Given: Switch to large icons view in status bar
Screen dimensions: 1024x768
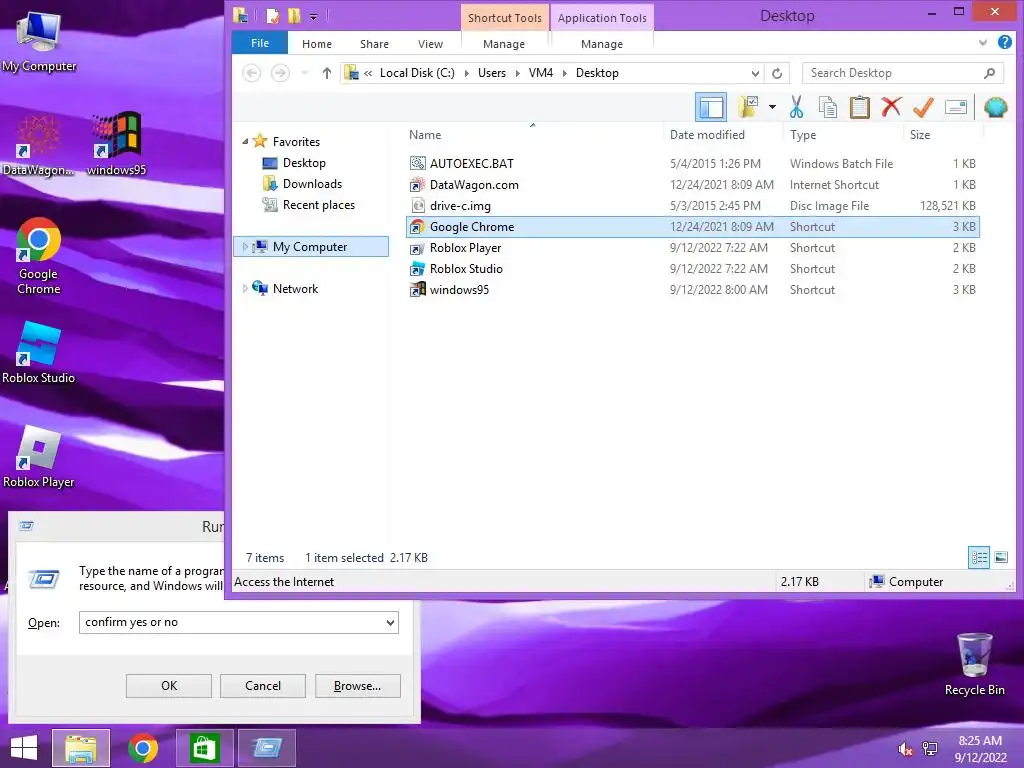Looking at the screenshot, I should 1000,558.
